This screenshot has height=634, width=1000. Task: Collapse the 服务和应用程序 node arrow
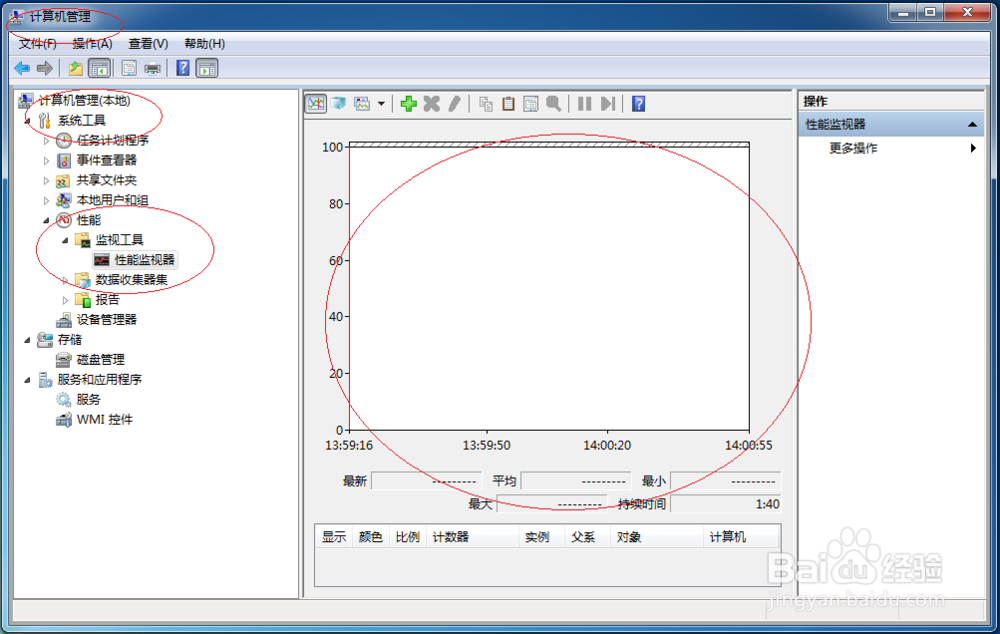(27, 380)
